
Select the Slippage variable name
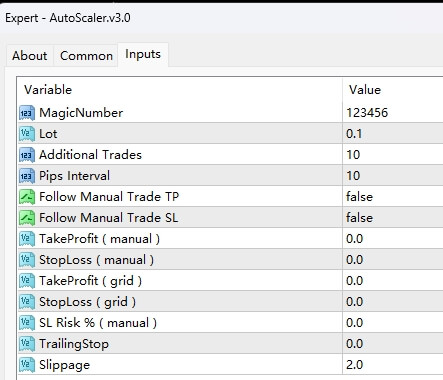click(x=64, y=365)
